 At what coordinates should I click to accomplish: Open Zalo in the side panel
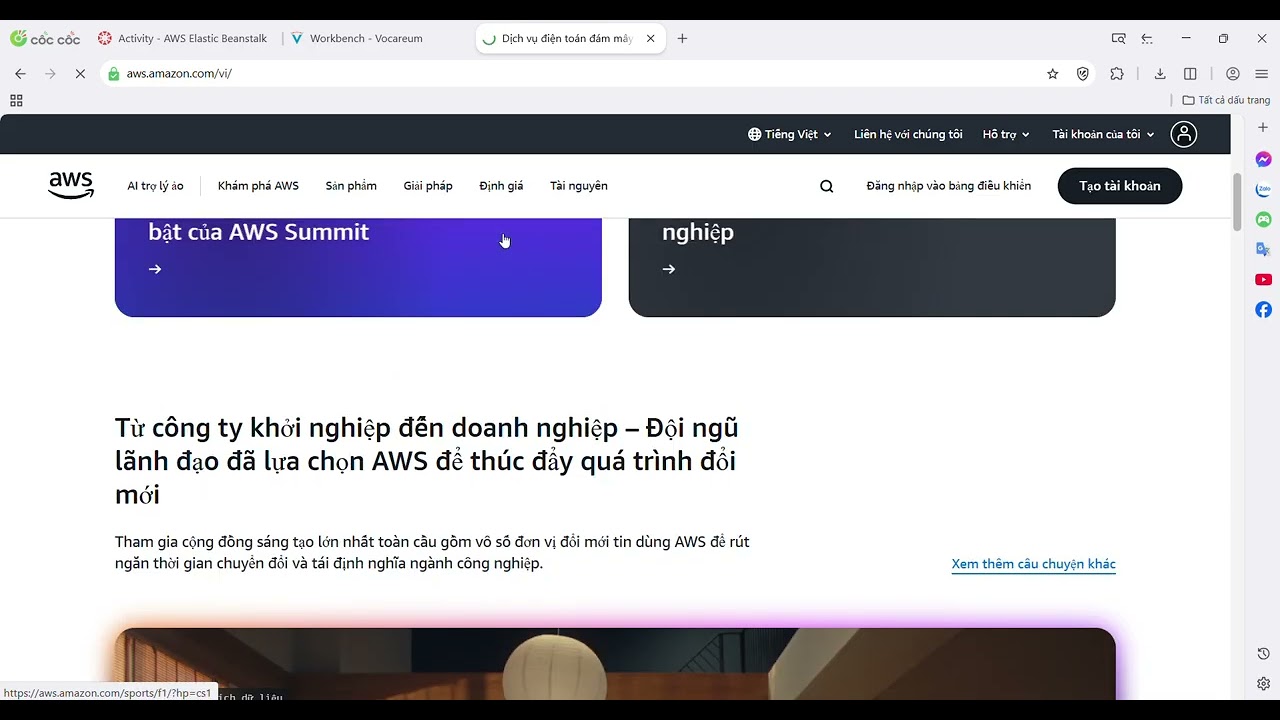click(1264, 189)
